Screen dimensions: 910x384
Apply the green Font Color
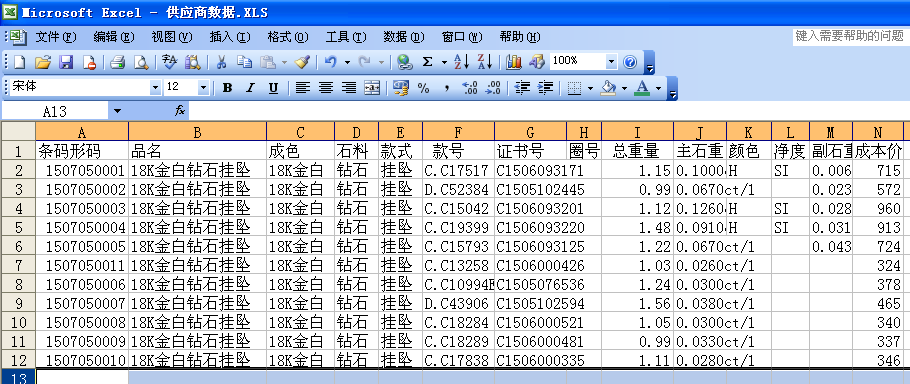coord(642,88)
